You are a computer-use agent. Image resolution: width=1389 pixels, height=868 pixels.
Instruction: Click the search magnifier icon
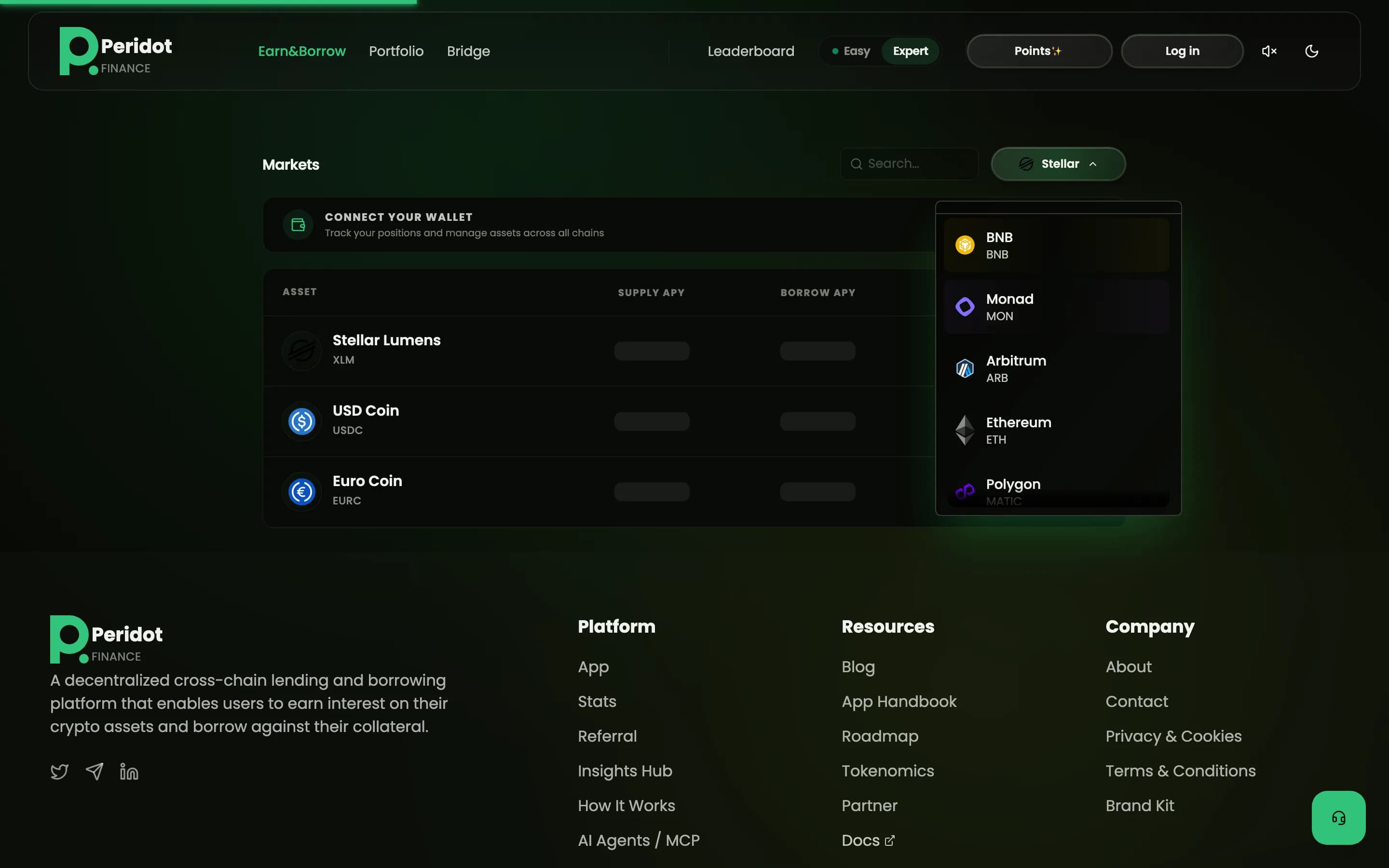click(857, 164)
